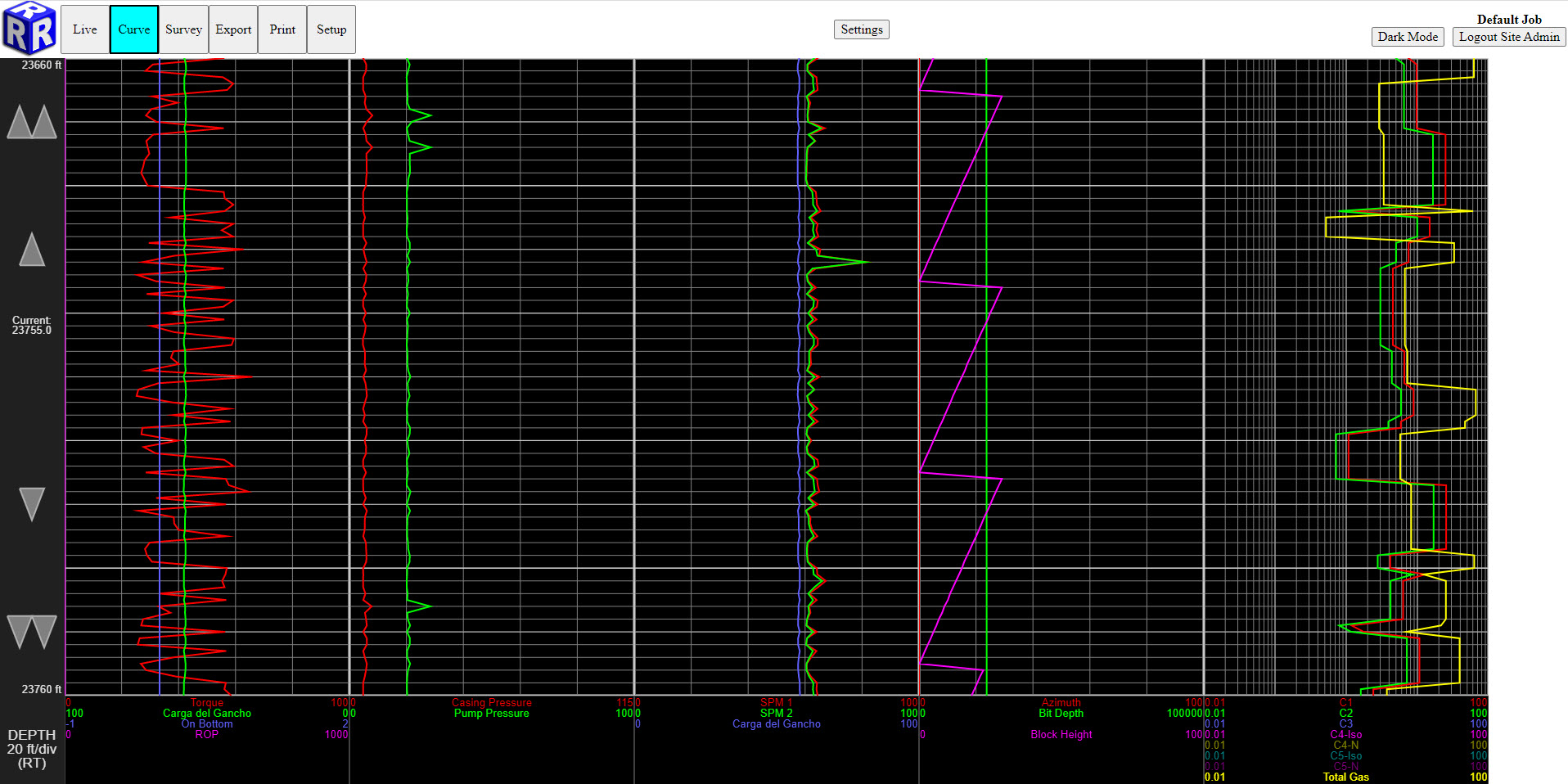Select the Total Gas curve label
Image resolution: width=1568 pixels, height=784 pixels.
click(1346, 777)
